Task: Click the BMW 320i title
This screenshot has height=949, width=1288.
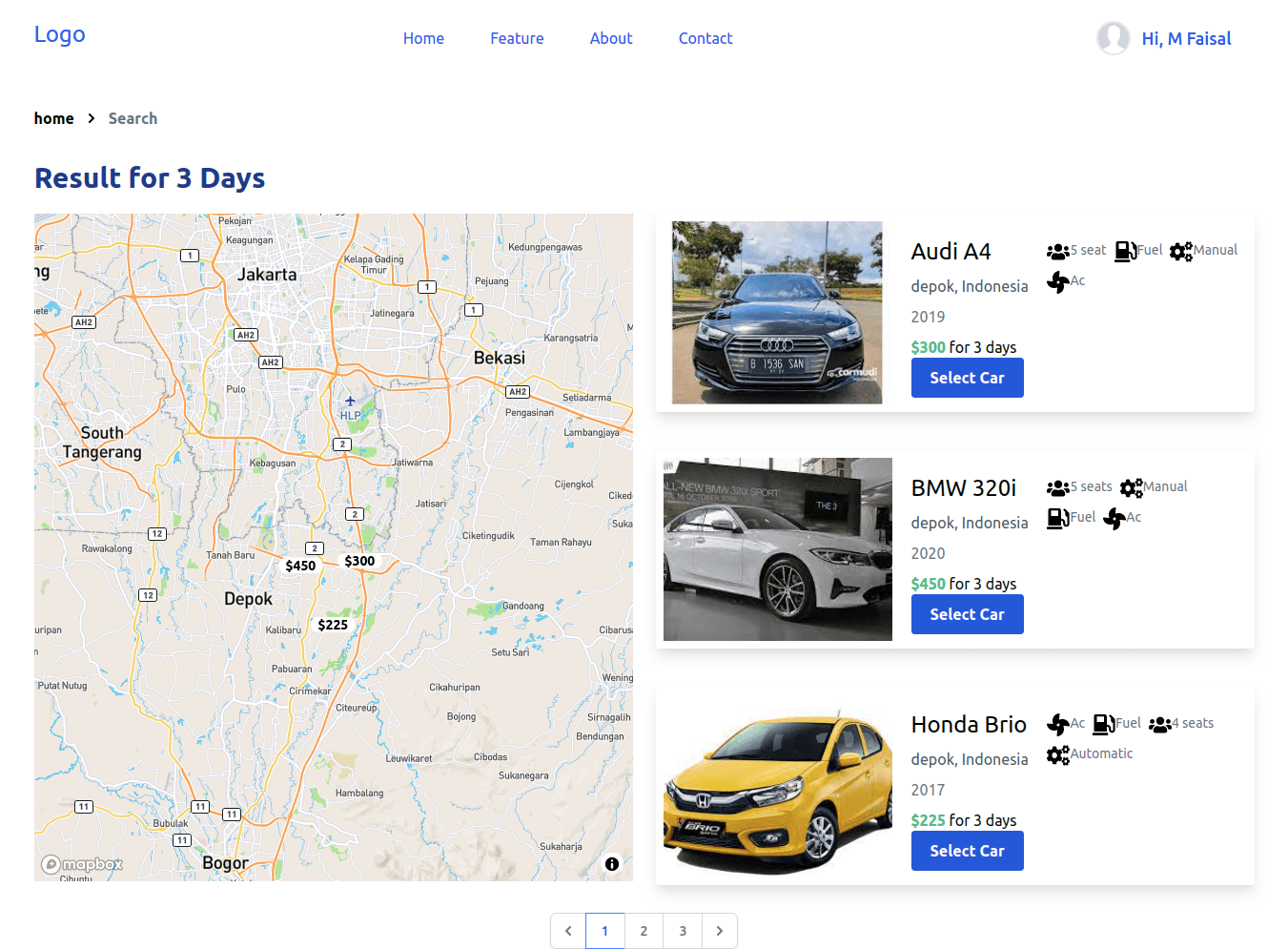Action: pos(964,488)
